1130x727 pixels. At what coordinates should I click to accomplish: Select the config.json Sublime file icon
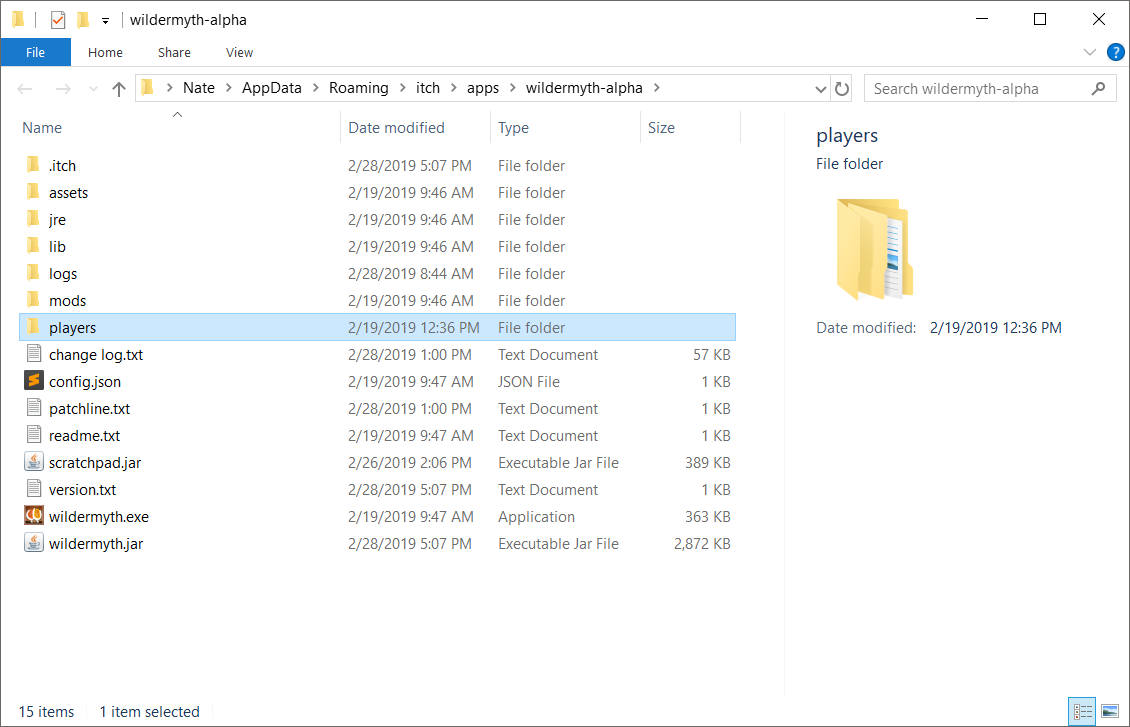coord(33,382)
